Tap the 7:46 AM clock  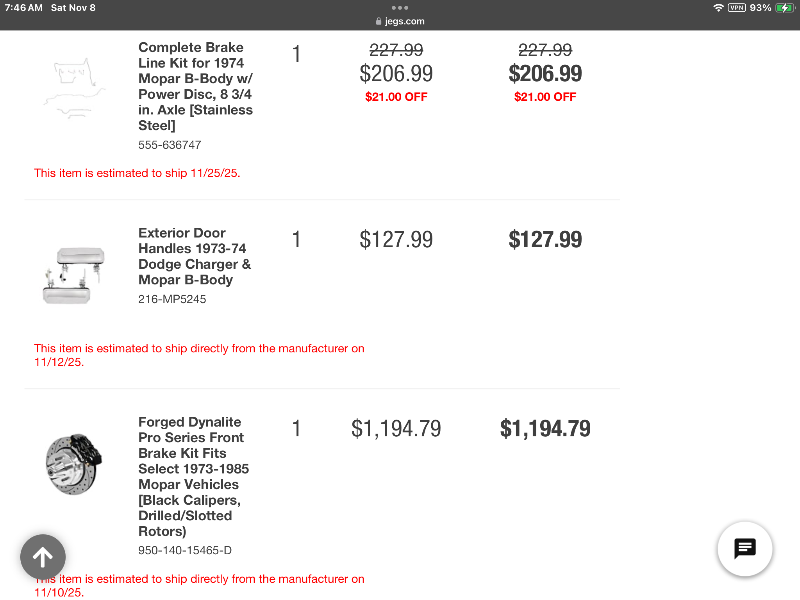tap(24, 8)
